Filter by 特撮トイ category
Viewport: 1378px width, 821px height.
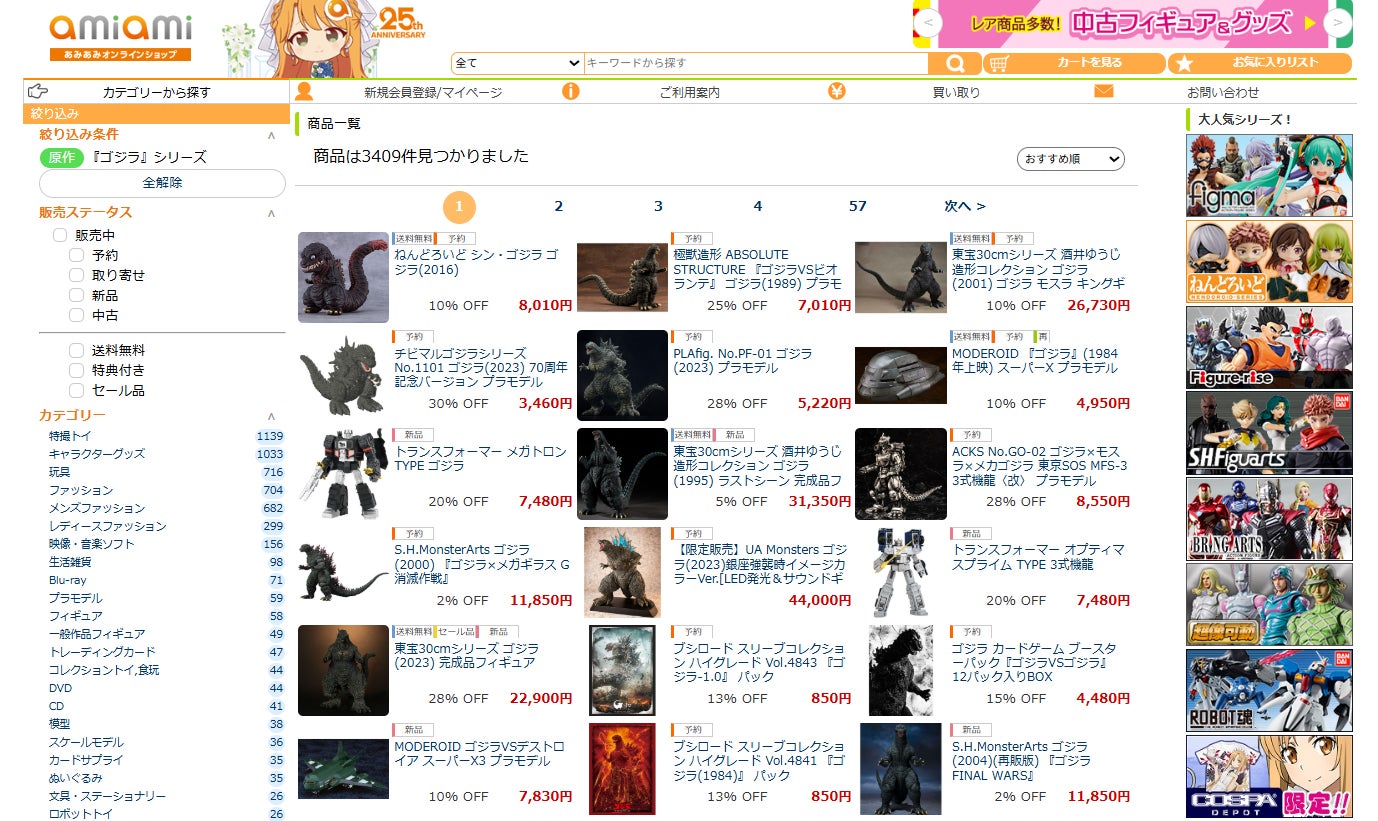tap(70, 436)
